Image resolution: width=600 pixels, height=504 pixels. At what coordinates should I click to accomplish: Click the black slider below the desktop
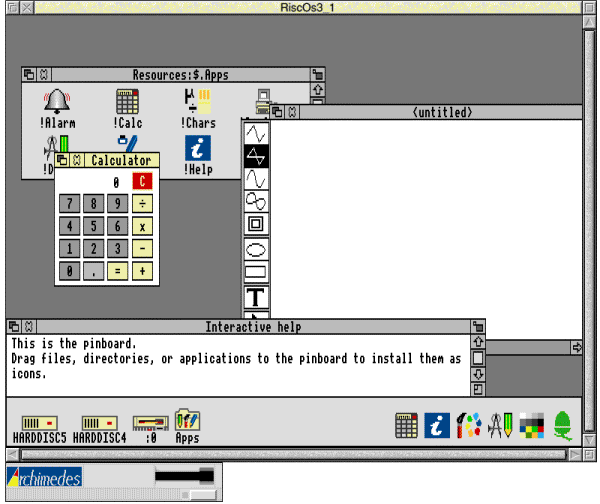pyautogui.click(x=185, y=476)
